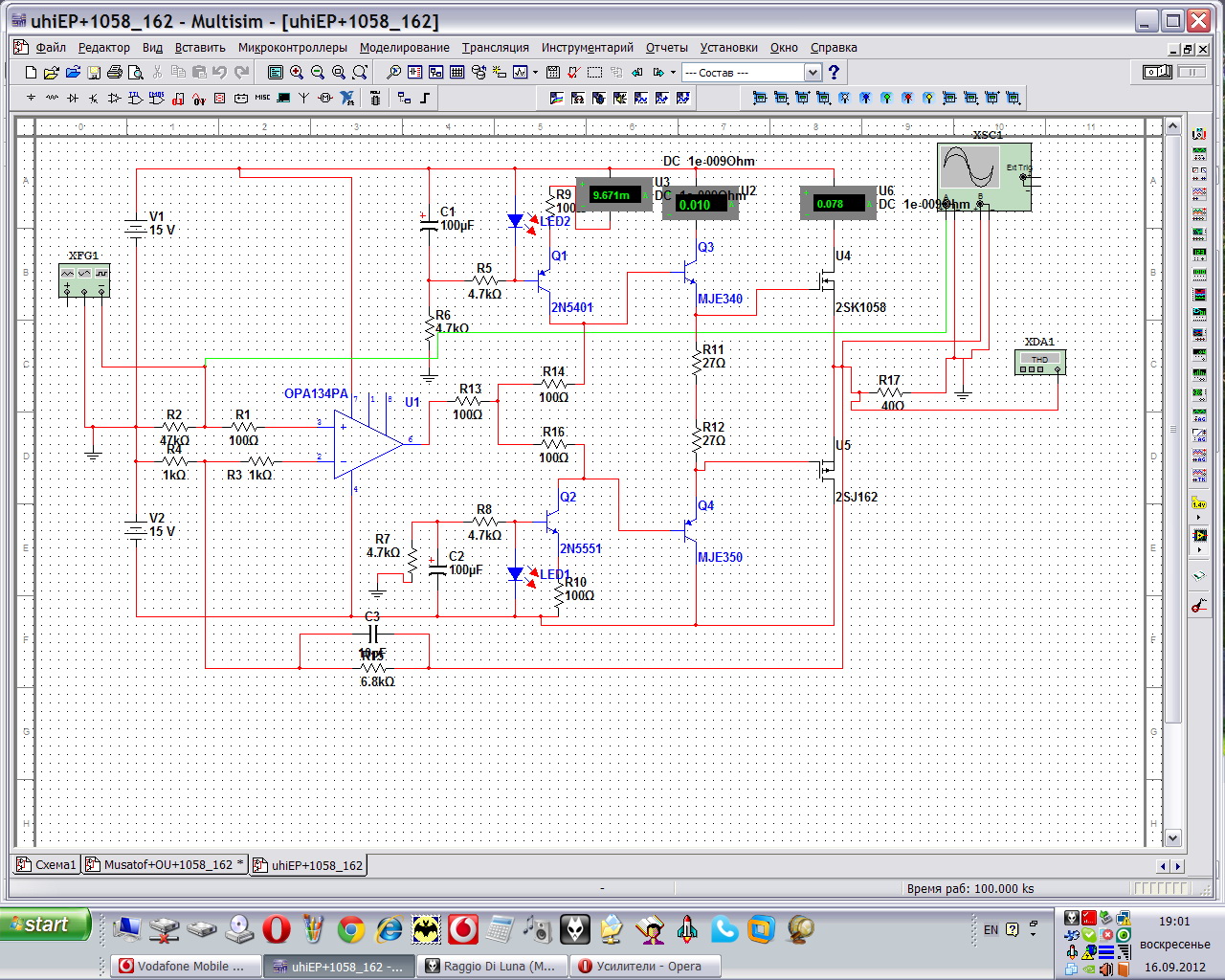The height and width of the screenshot is (980, 1225).
Task: Click EN language indicator
Action: 991,929
